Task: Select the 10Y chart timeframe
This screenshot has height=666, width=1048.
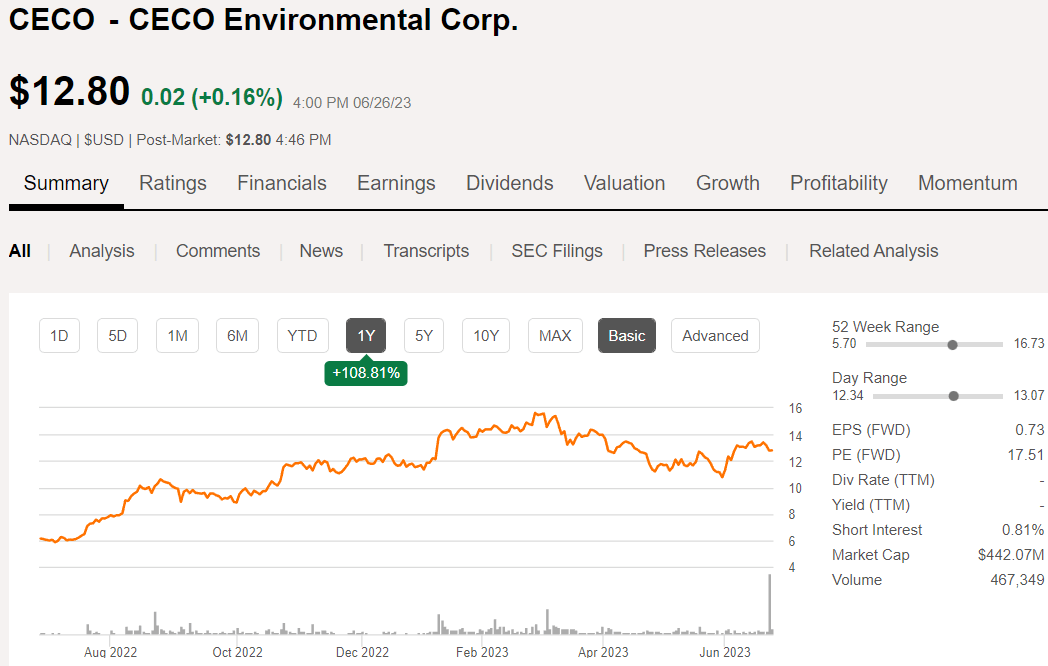Action: pyautogui.click(x=485, y=335)
